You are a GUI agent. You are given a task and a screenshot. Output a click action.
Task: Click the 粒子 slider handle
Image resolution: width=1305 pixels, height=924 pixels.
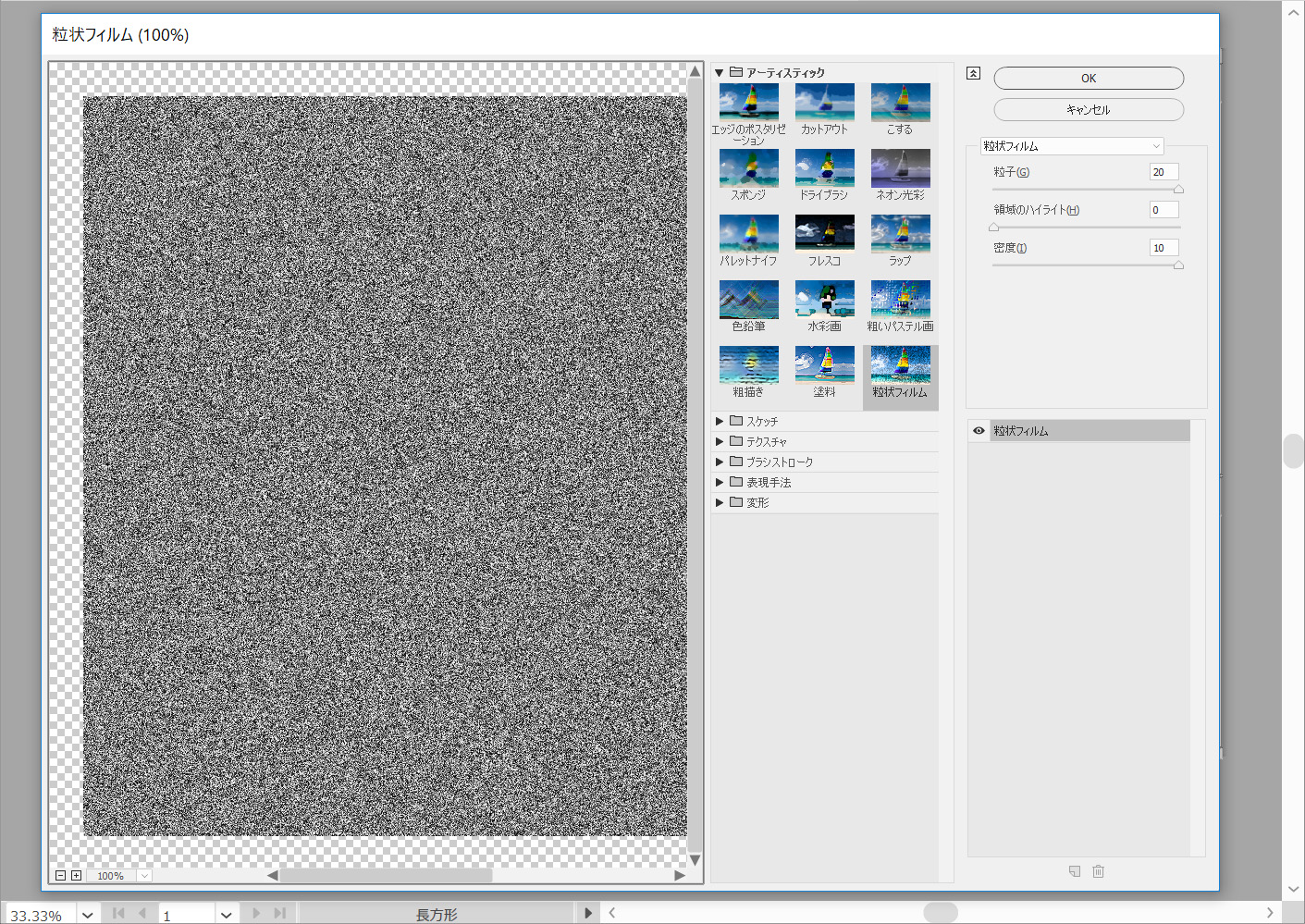1178,190
